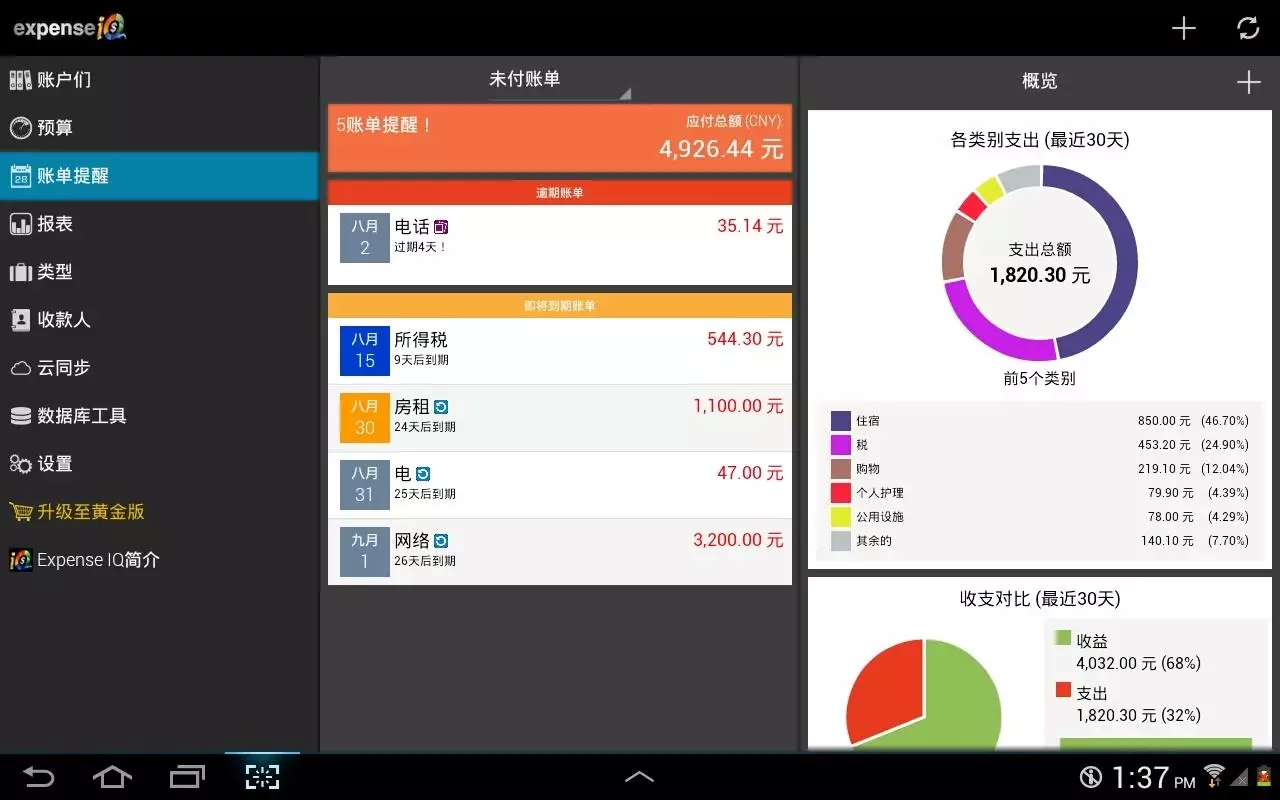Open the 房租 bill row
The height and width of the screenshot is (800, 1280).
pyautogui.click(x=560, y=418)
